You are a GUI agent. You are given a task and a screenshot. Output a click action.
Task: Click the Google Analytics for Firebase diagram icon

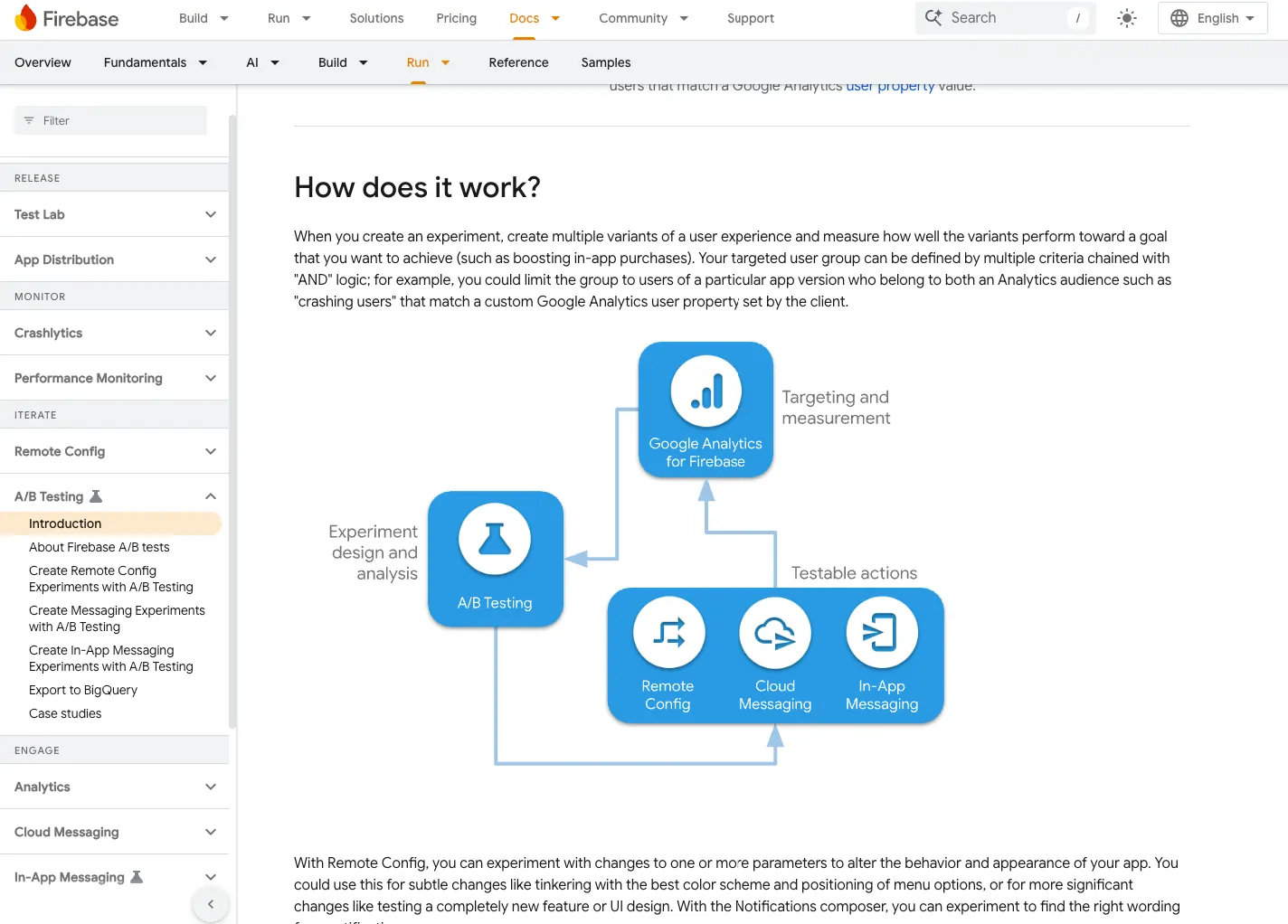(x=706, y=391)
